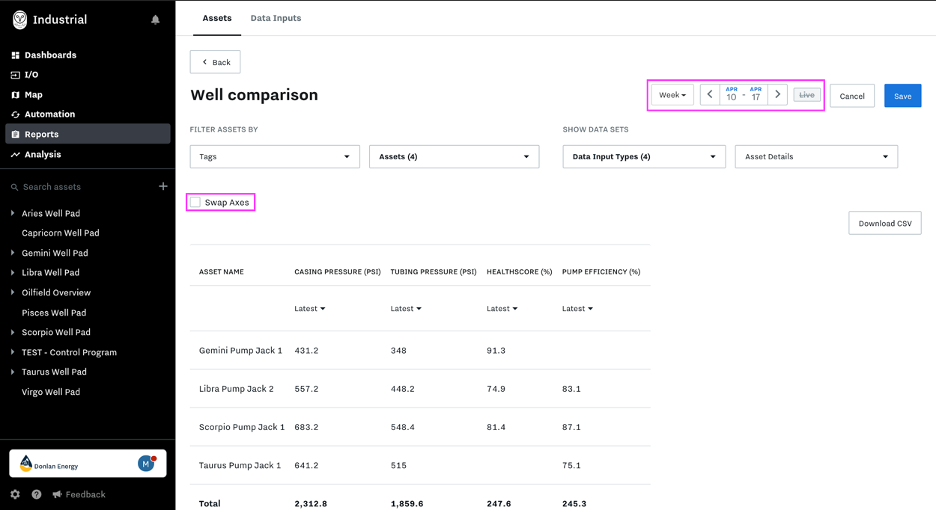Click the Cancel button
The width and height of the screenshot is (936, 510).
coord(852,96)
